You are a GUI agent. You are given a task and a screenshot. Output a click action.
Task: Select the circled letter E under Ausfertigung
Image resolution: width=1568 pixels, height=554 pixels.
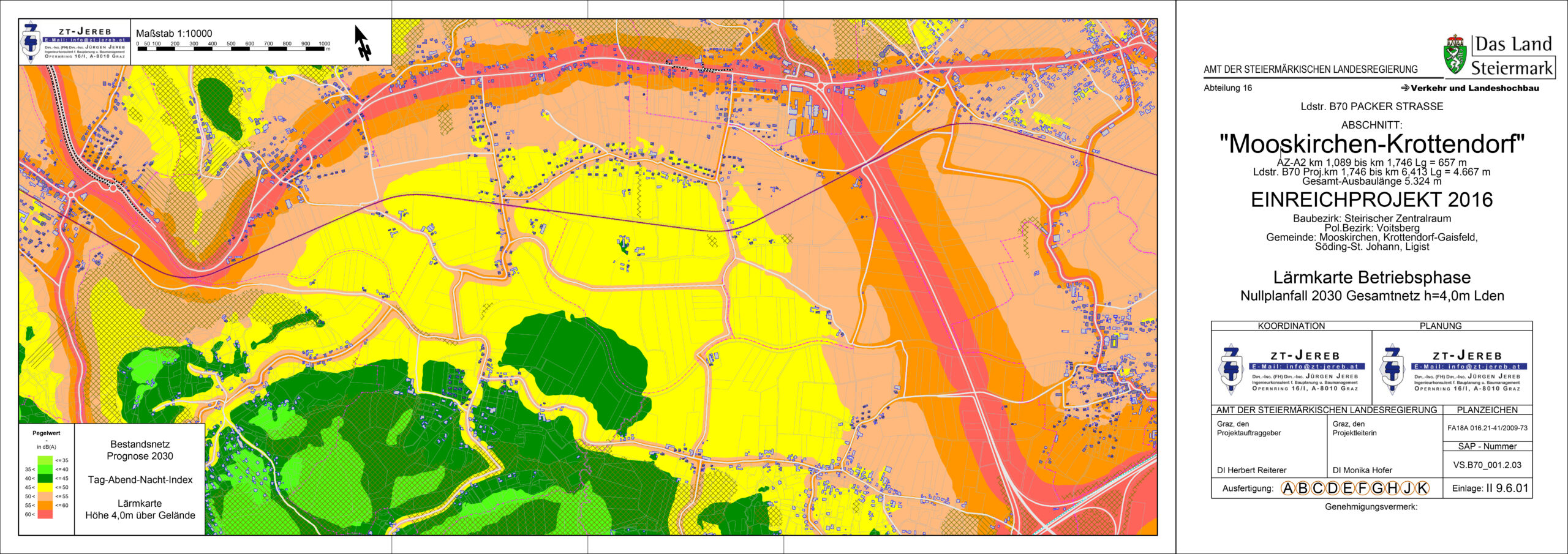[1347, 488]
